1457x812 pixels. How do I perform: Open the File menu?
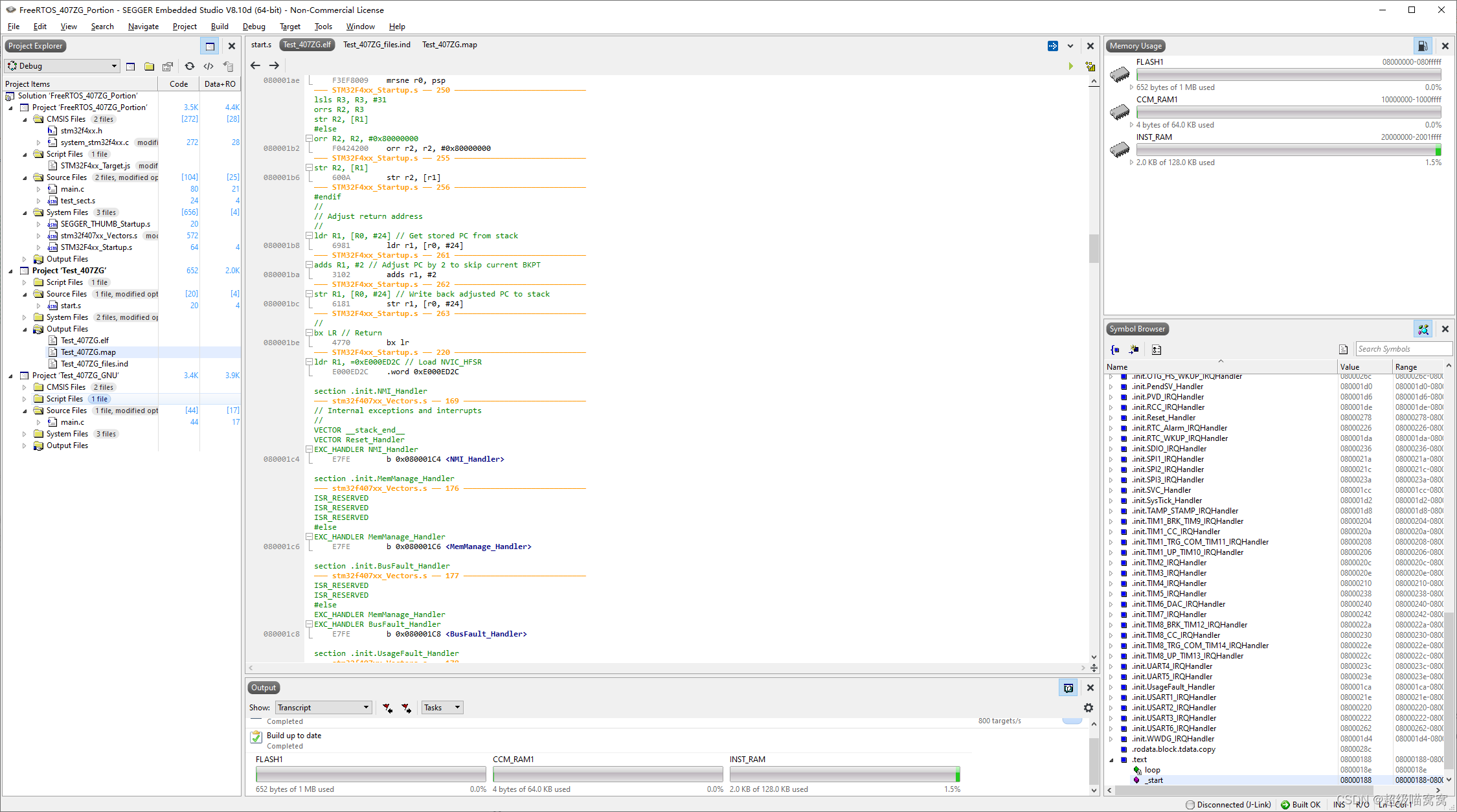pos(14,27)
